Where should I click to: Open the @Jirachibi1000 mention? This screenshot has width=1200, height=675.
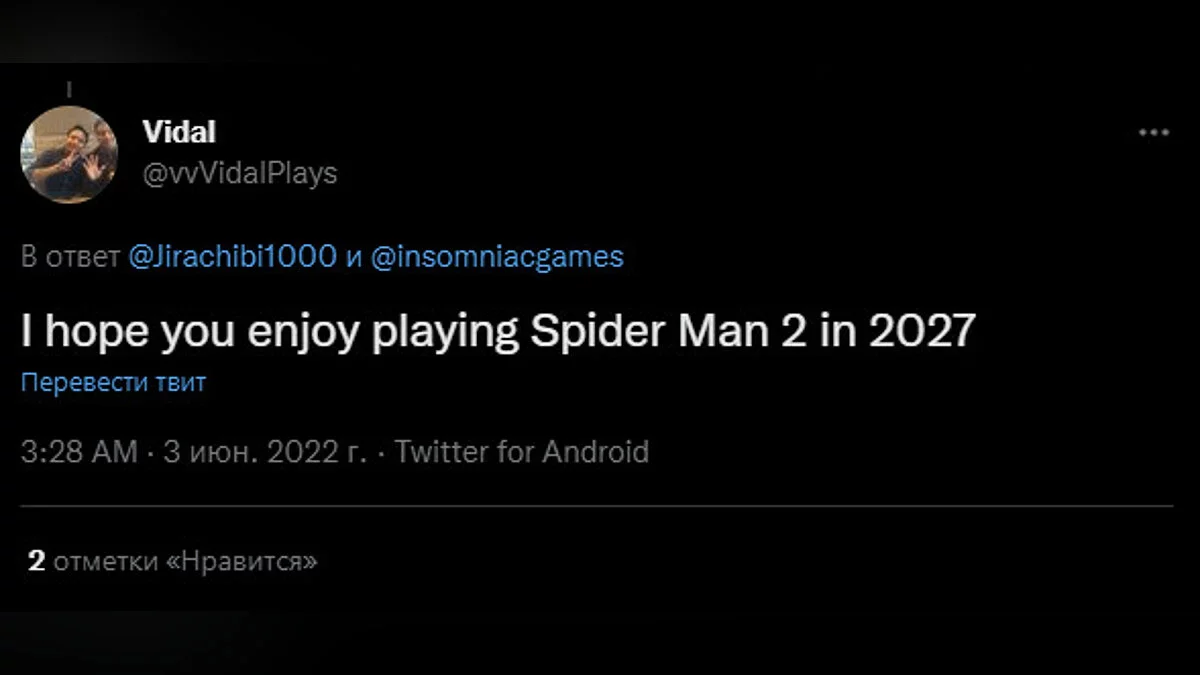click(232, 257)
